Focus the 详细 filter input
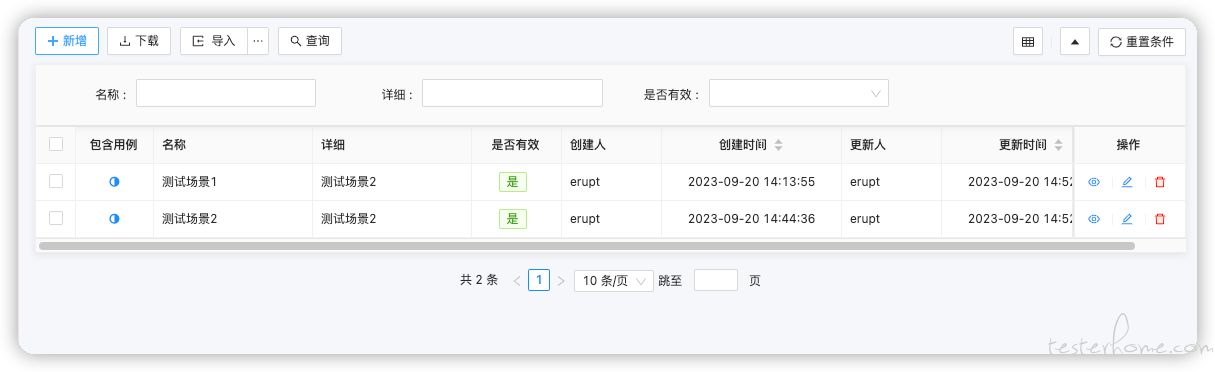The width and height of the screenshot is (1215, 372). click(512, 94)
